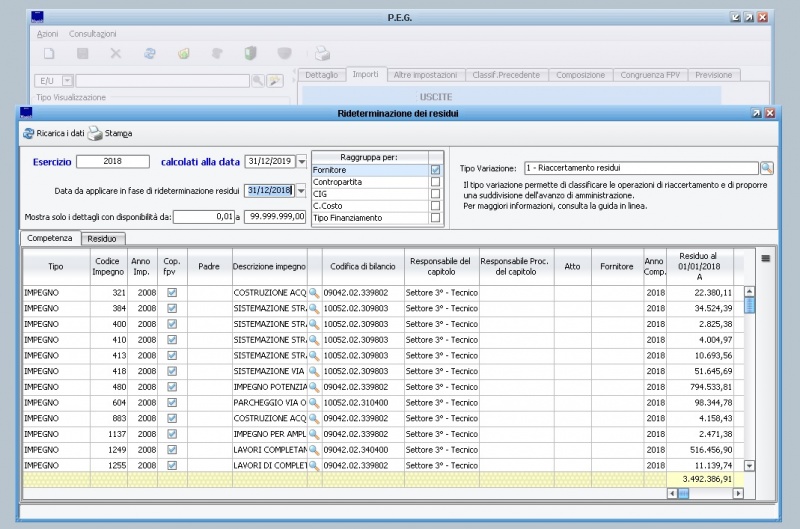Enable grouping by CIG

[435, 195]
